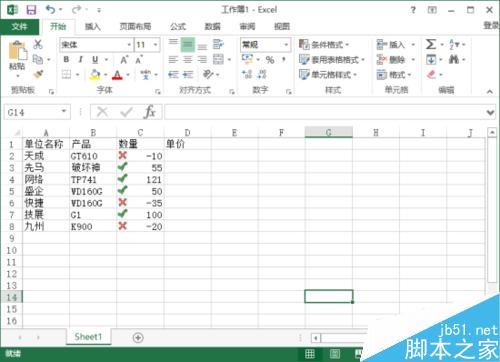Viewport: 500px width, 362px height.
Task: Open Find and Select binoculars
Action: click(x=453, y=60)
